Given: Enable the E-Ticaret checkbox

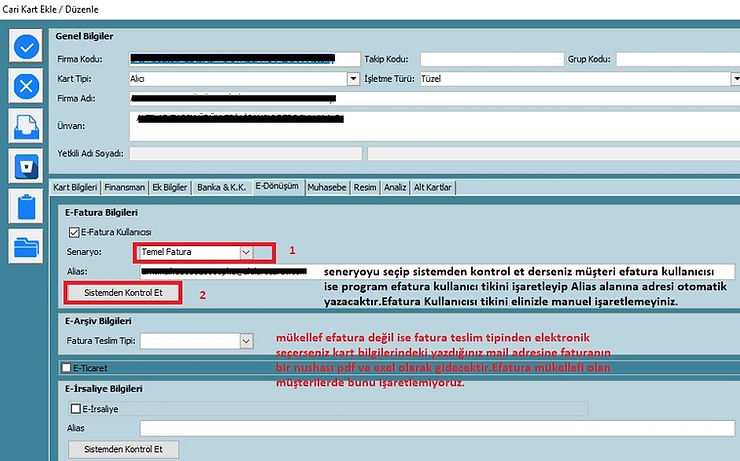Looking at the screenshot, I should click(x=66, y=369).
